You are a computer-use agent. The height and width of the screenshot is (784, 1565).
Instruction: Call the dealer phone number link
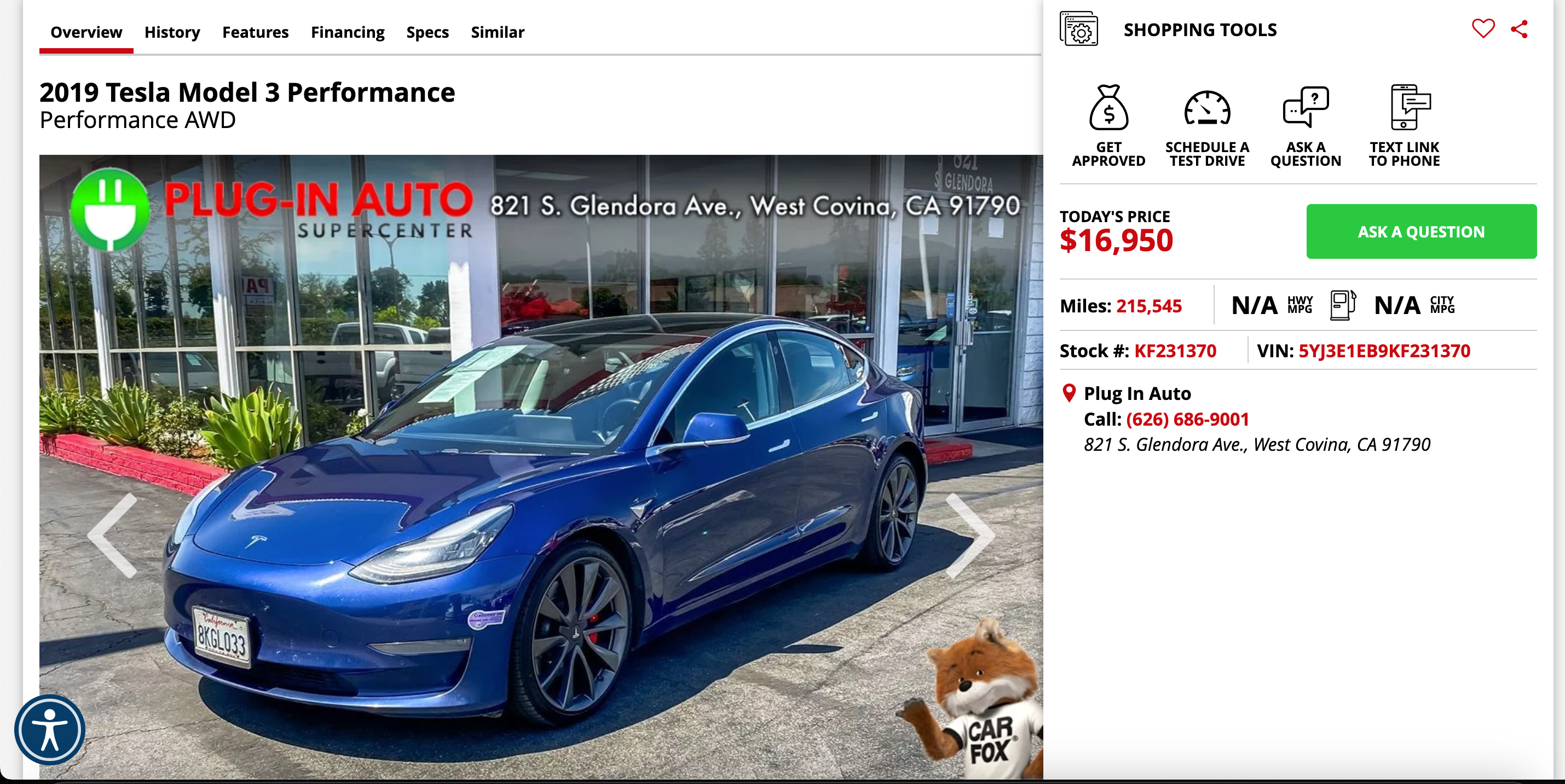[1187, 419]
